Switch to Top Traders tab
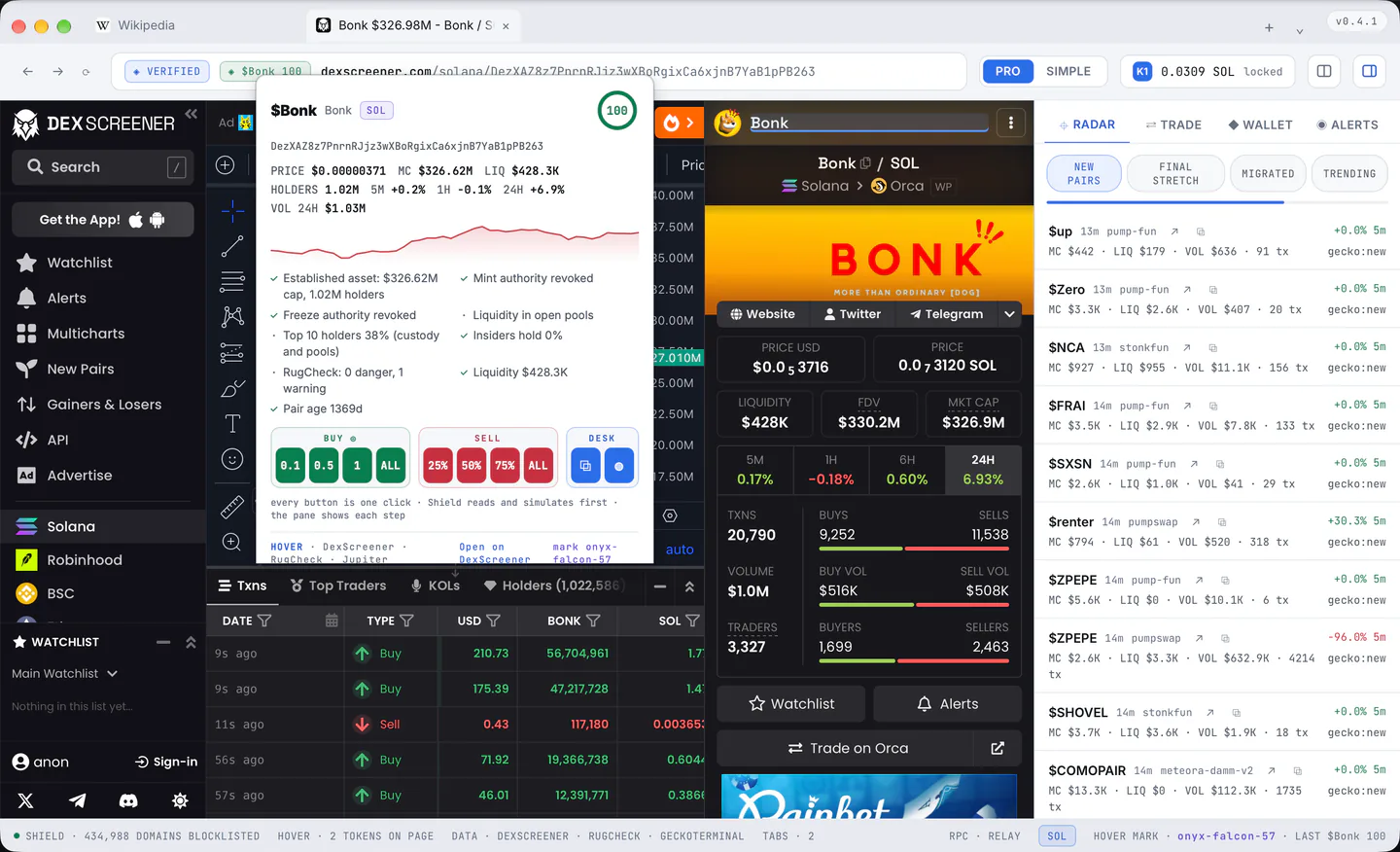1400x852 pixels. 338,586
